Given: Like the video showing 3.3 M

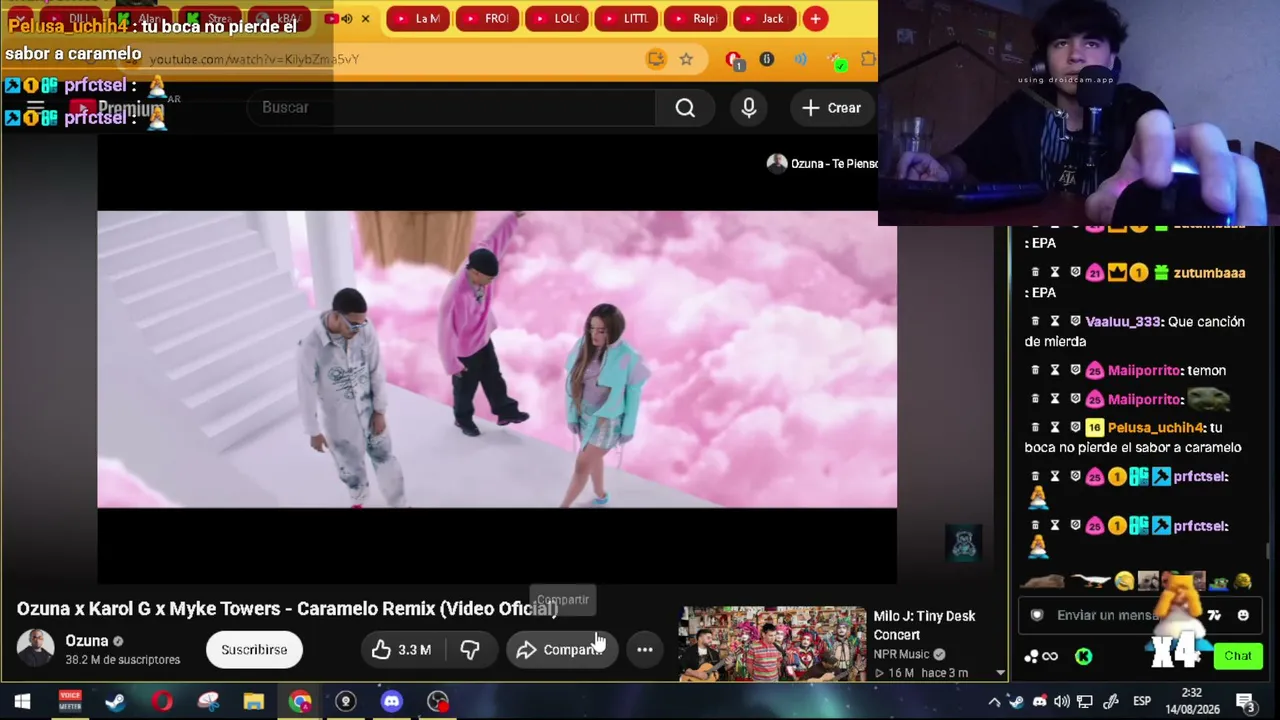Looking at the screenshot, I should click(x=401, y=650).
